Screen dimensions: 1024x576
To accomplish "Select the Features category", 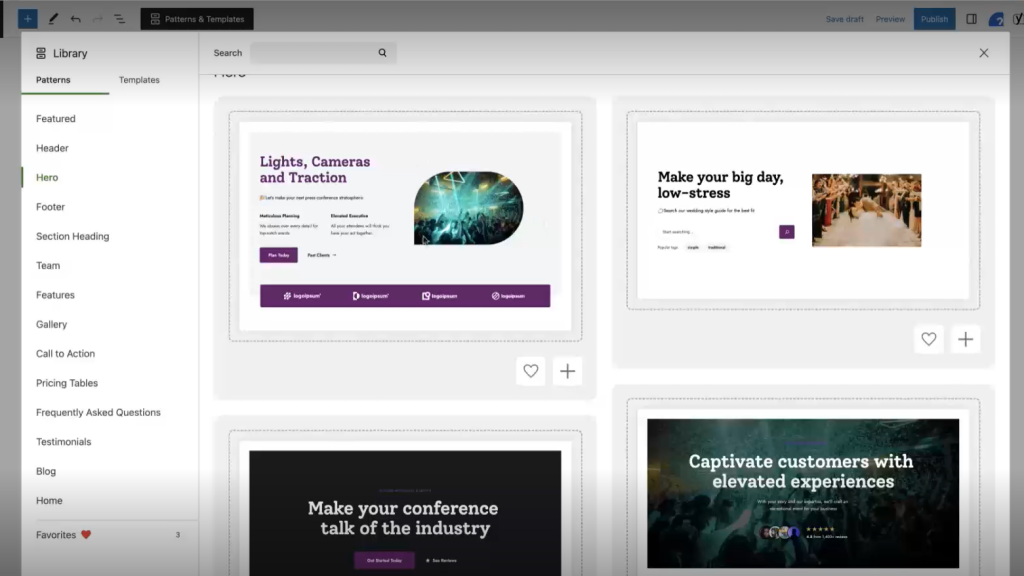I will tap(55, 295).
